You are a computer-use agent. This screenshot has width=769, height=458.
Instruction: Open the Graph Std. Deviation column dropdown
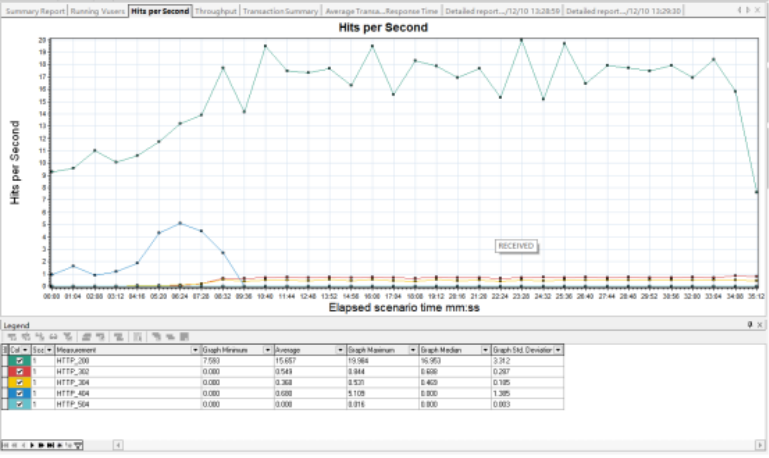(558, 350)
